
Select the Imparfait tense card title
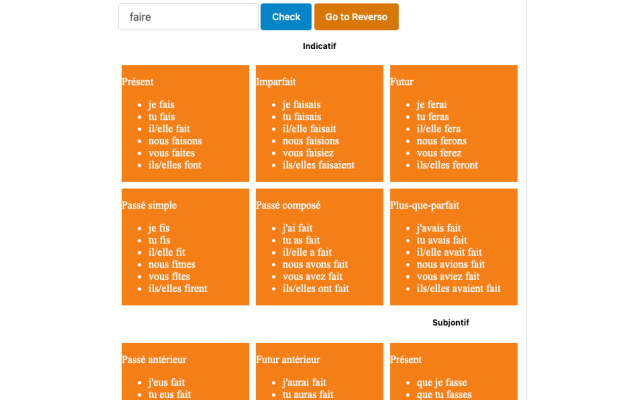pyautogui.click(x=276, y=82)
